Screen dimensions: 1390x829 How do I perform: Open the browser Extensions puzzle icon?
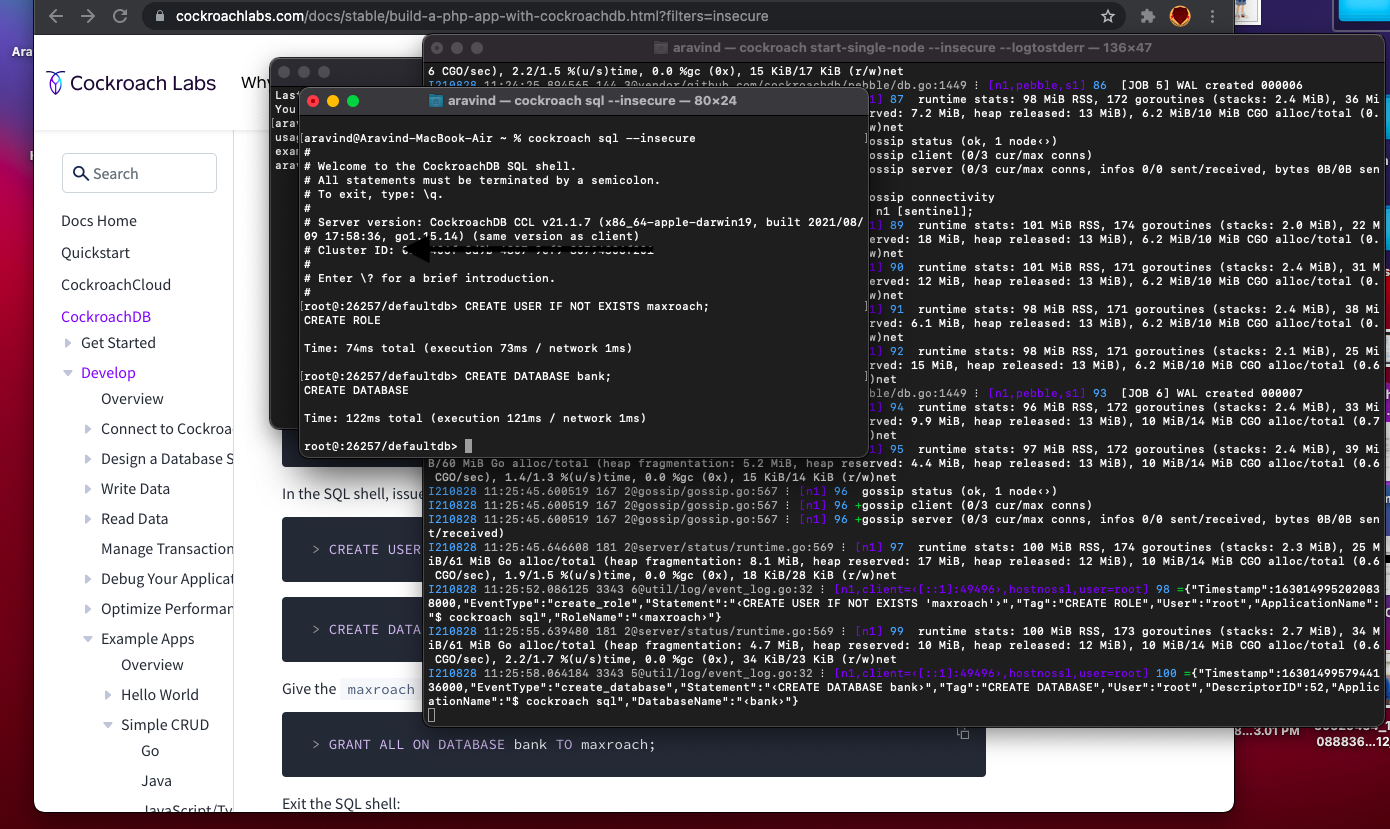(1146, 16)
